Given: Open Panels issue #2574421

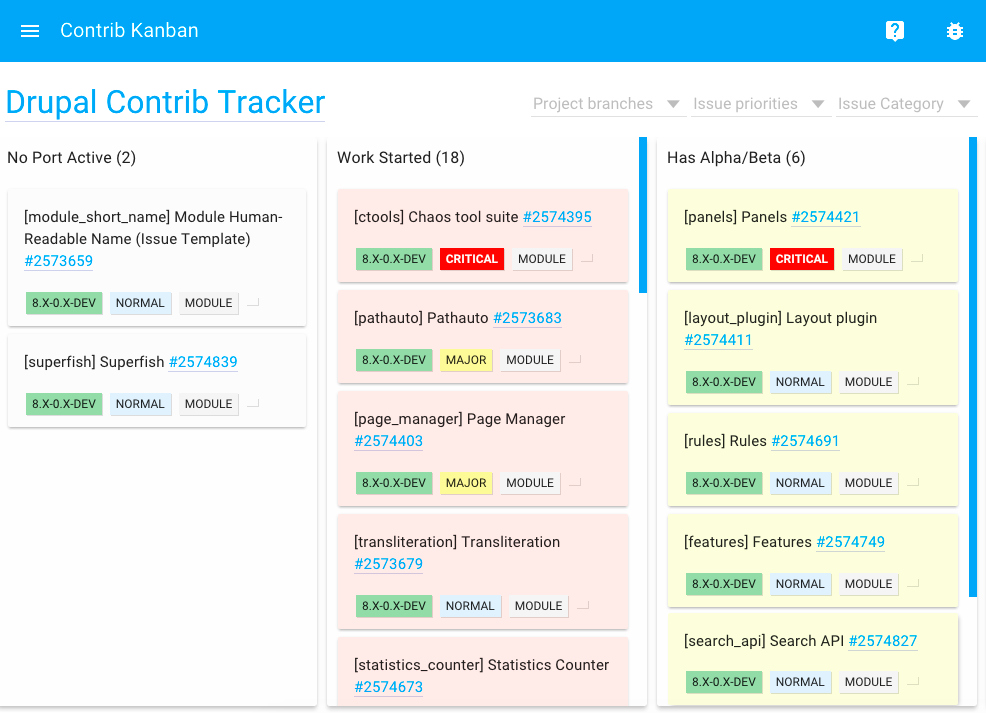Looking at the screenshot, I should point(826,217).
